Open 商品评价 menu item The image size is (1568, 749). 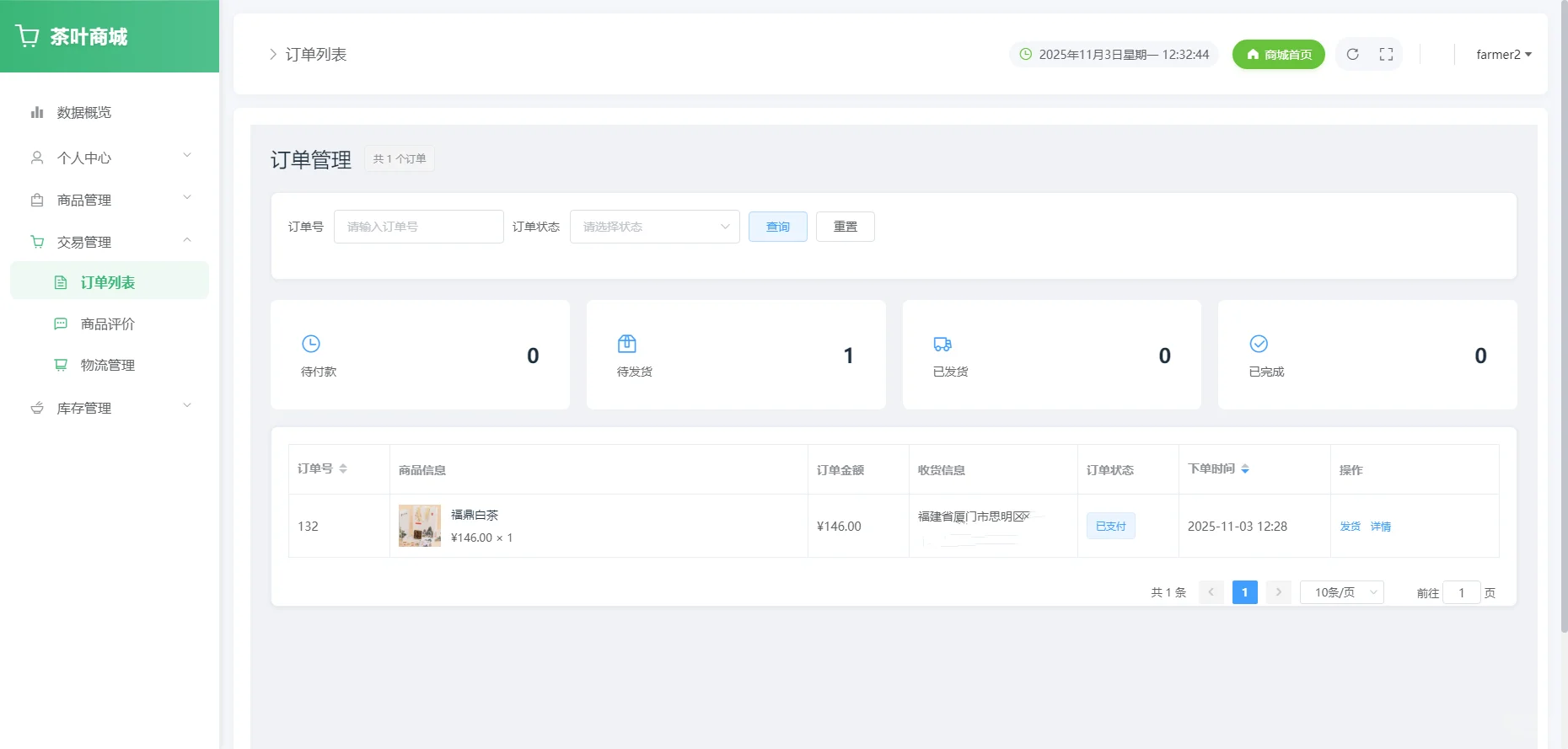pos(110,324)
